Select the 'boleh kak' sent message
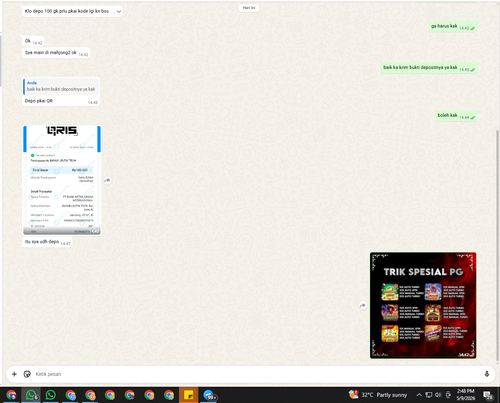 point(456,116)
